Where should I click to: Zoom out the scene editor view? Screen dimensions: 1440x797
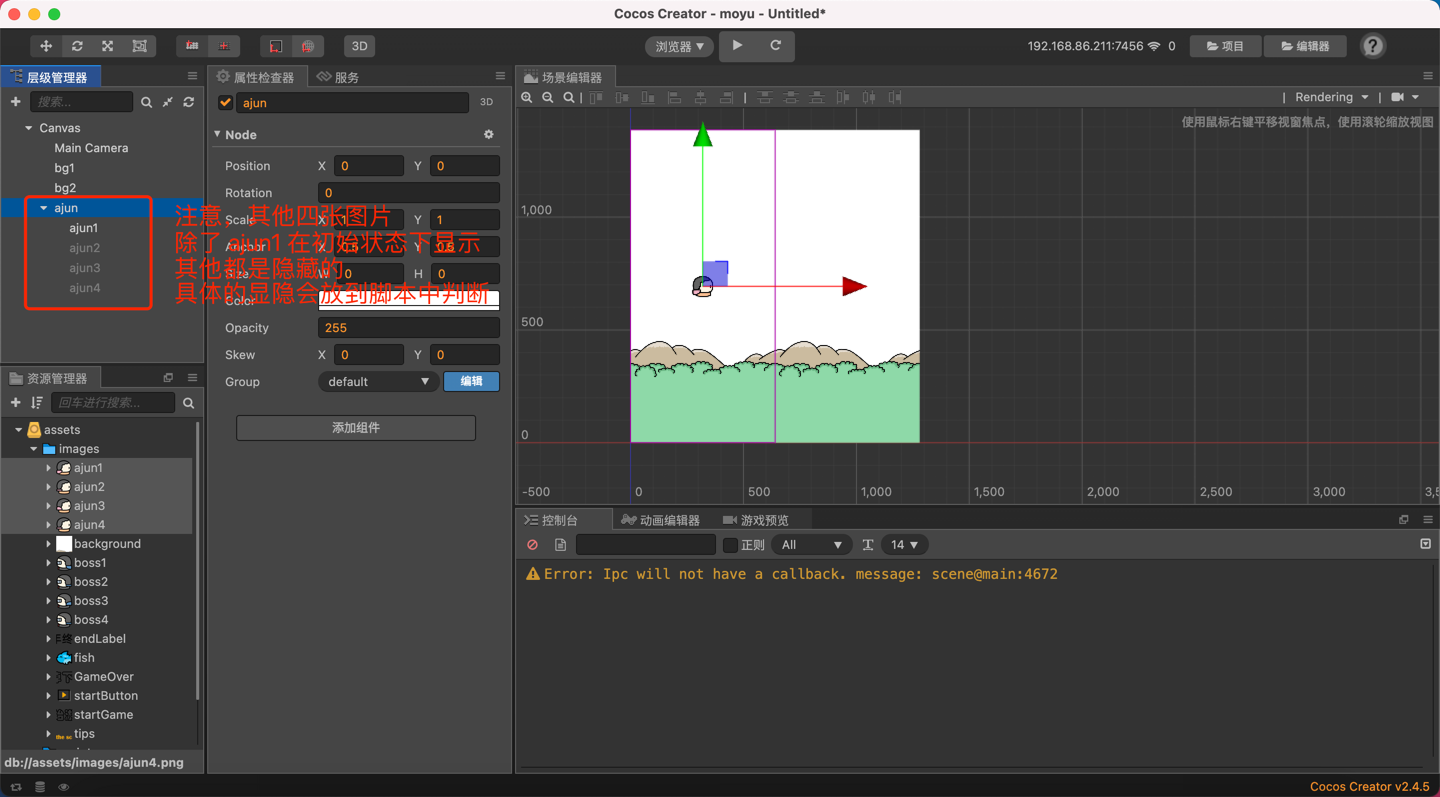pyautogui.click(x=548, y=97)
